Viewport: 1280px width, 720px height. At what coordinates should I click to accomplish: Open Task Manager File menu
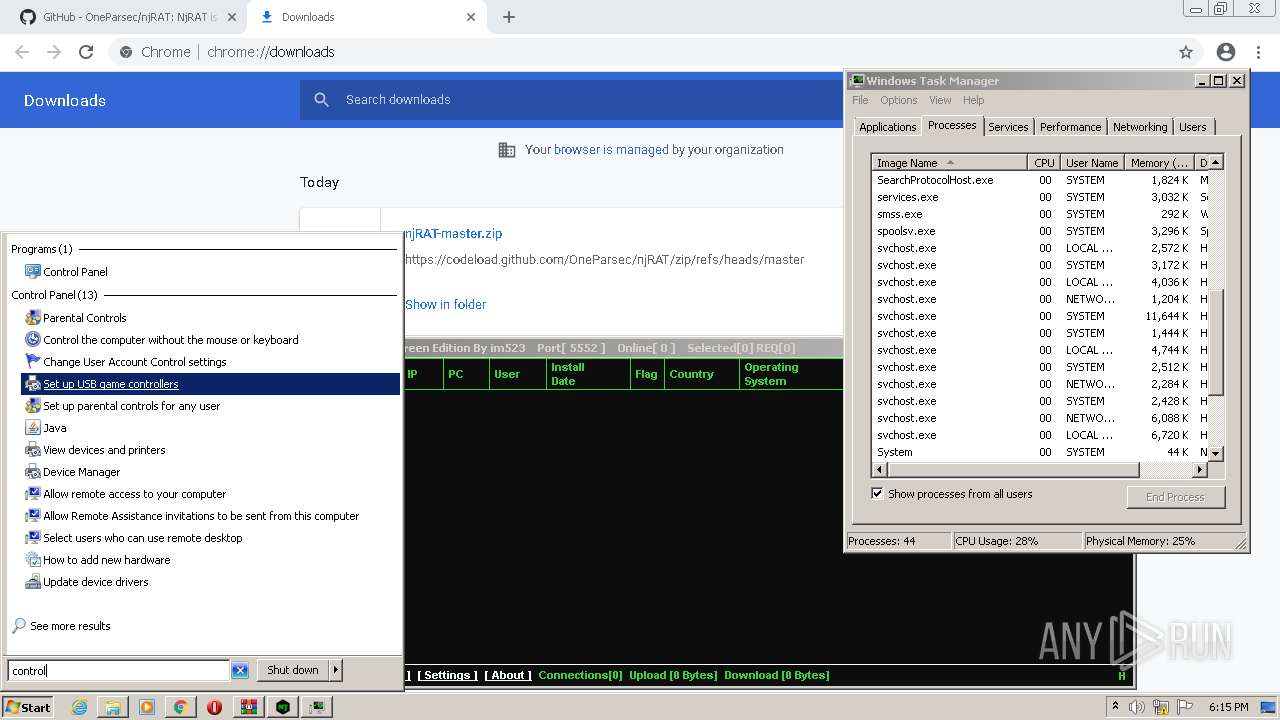860,100
